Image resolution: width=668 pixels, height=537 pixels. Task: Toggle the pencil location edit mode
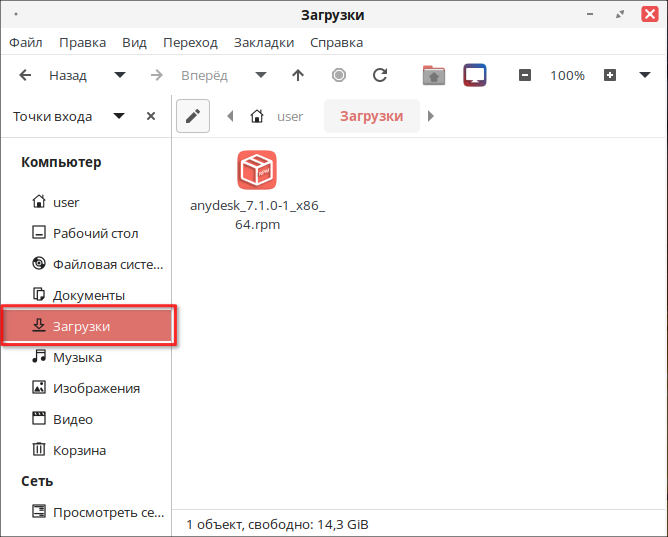[193, 116]
